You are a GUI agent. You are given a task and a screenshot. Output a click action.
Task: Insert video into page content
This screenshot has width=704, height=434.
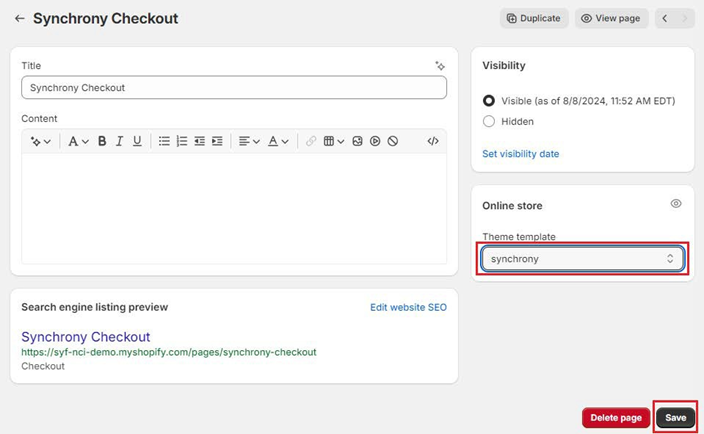tap(375, 141)
